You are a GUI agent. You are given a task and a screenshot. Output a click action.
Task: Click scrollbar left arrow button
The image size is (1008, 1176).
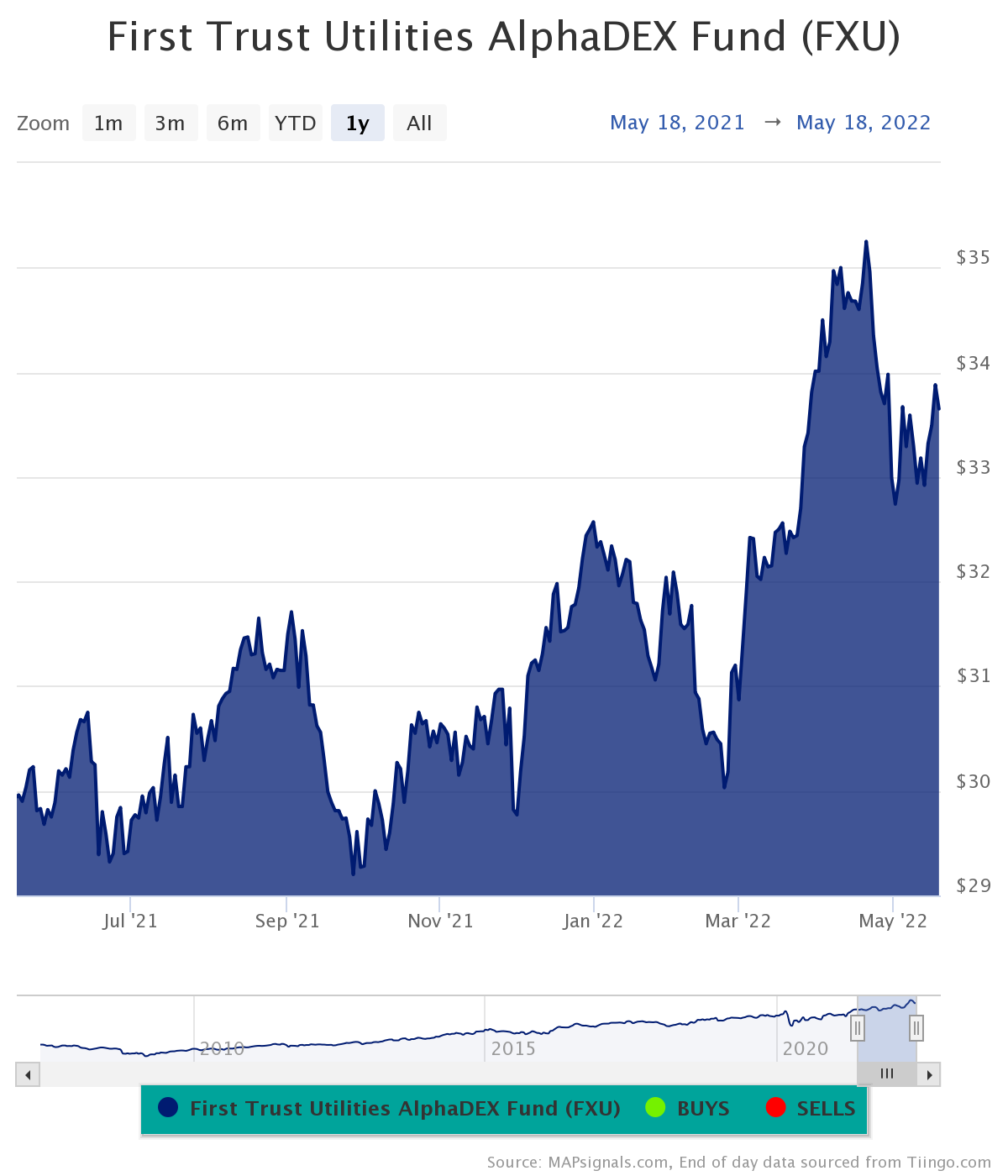click(x=28, y=1074)
